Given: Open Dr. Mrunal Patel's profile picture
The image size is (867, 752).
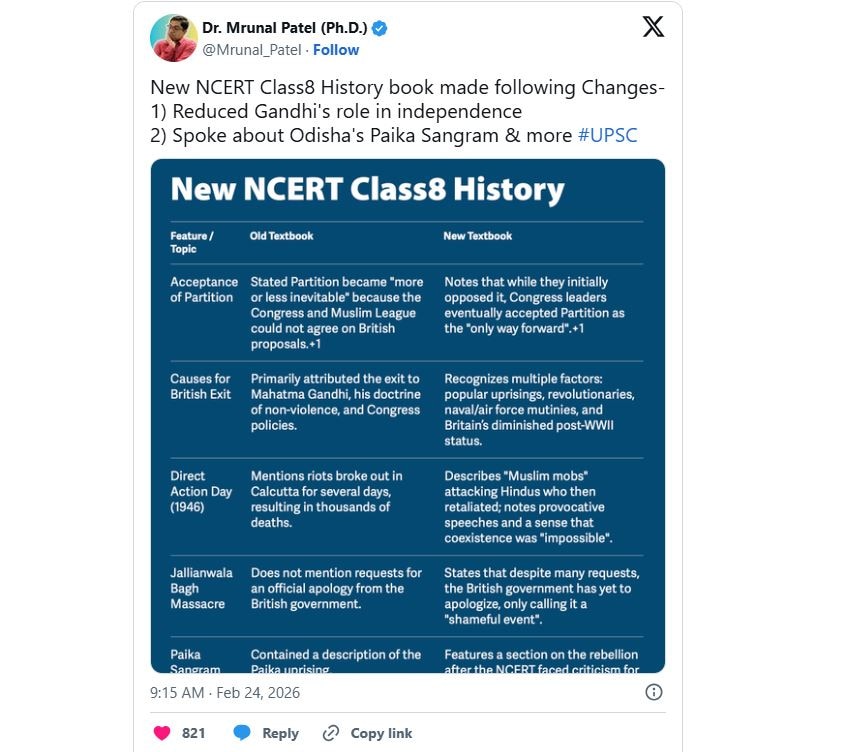Looking at the screenshot, I should 174,38.
